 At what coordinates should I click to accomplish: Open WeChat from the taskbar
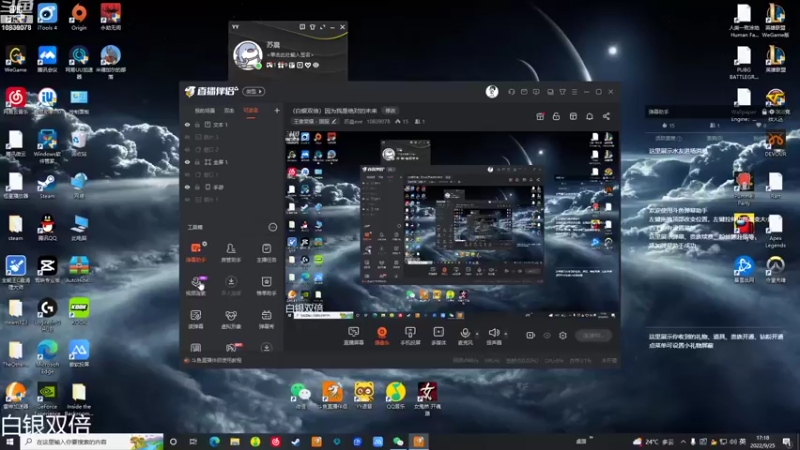[x=398, y=441]
